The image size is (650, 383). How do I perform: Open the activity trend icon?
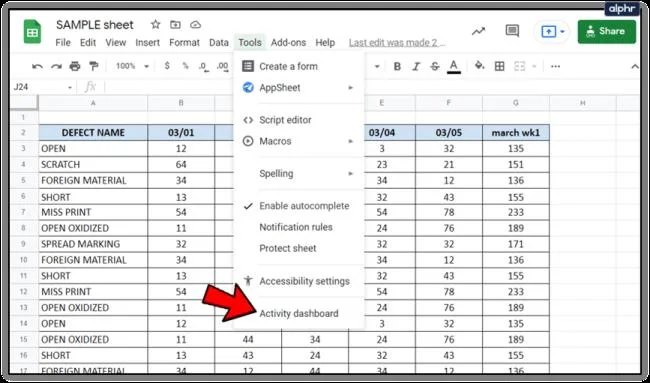tap(478, 32)
